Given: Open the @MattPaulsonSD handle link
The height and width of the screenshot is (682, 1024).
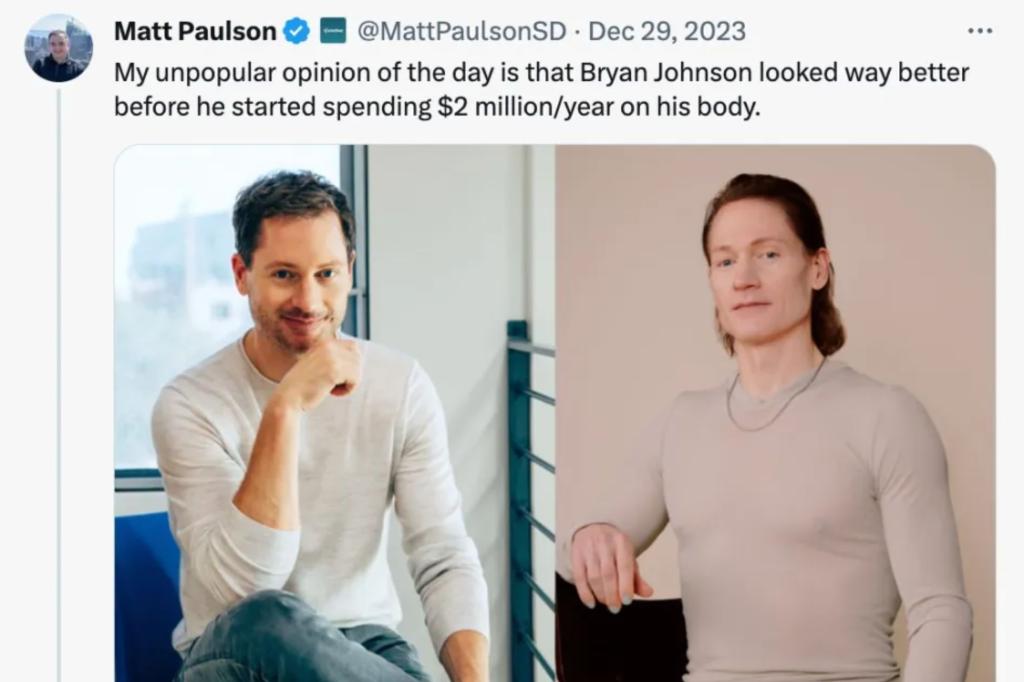Looking at the screenshot, I should click(x=461, y=31).
